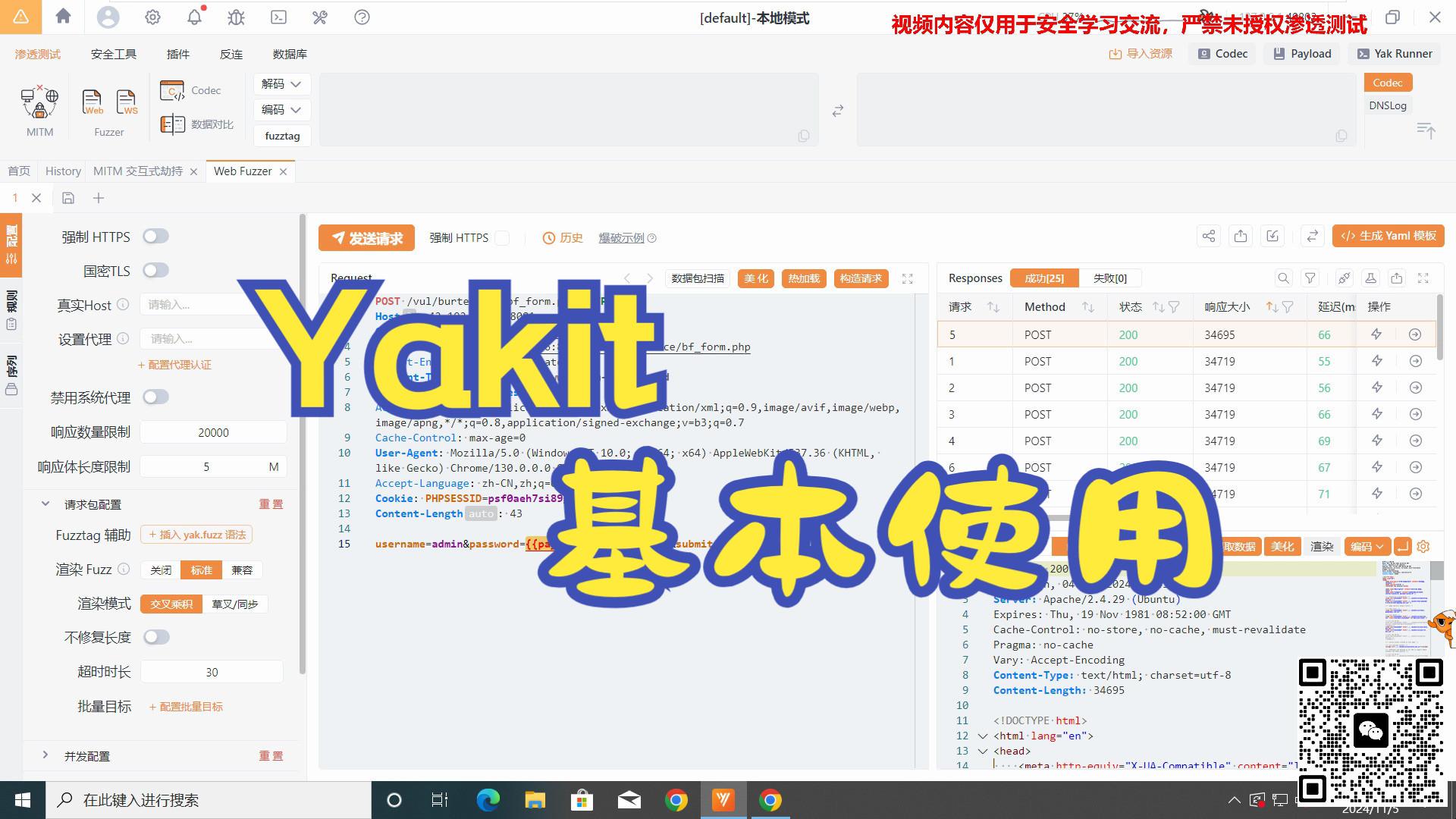This screenshot has width=1456, height=819.
Task: Toggle the 强制 HTTPS switch in sidebar
Action: pyautogui.click(x=156, y=237)
